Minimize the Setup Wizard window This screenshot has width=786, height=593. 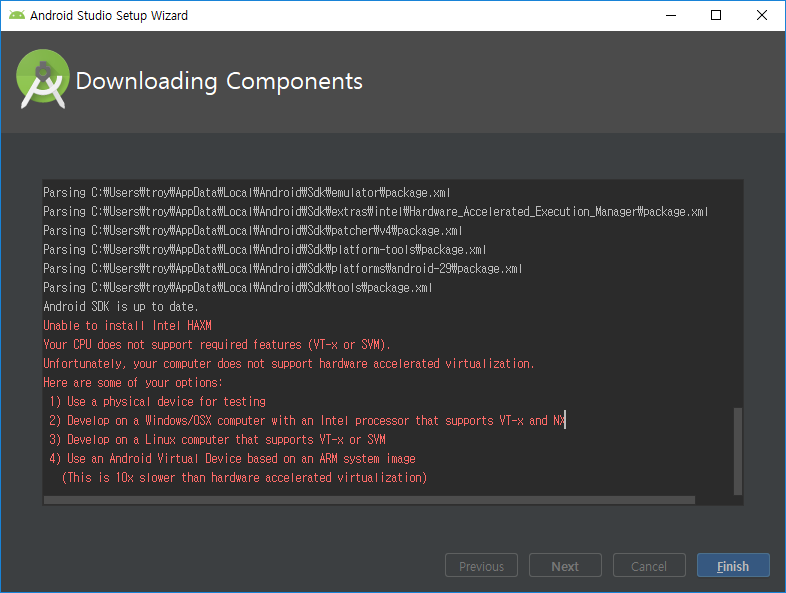pos(671,16)
